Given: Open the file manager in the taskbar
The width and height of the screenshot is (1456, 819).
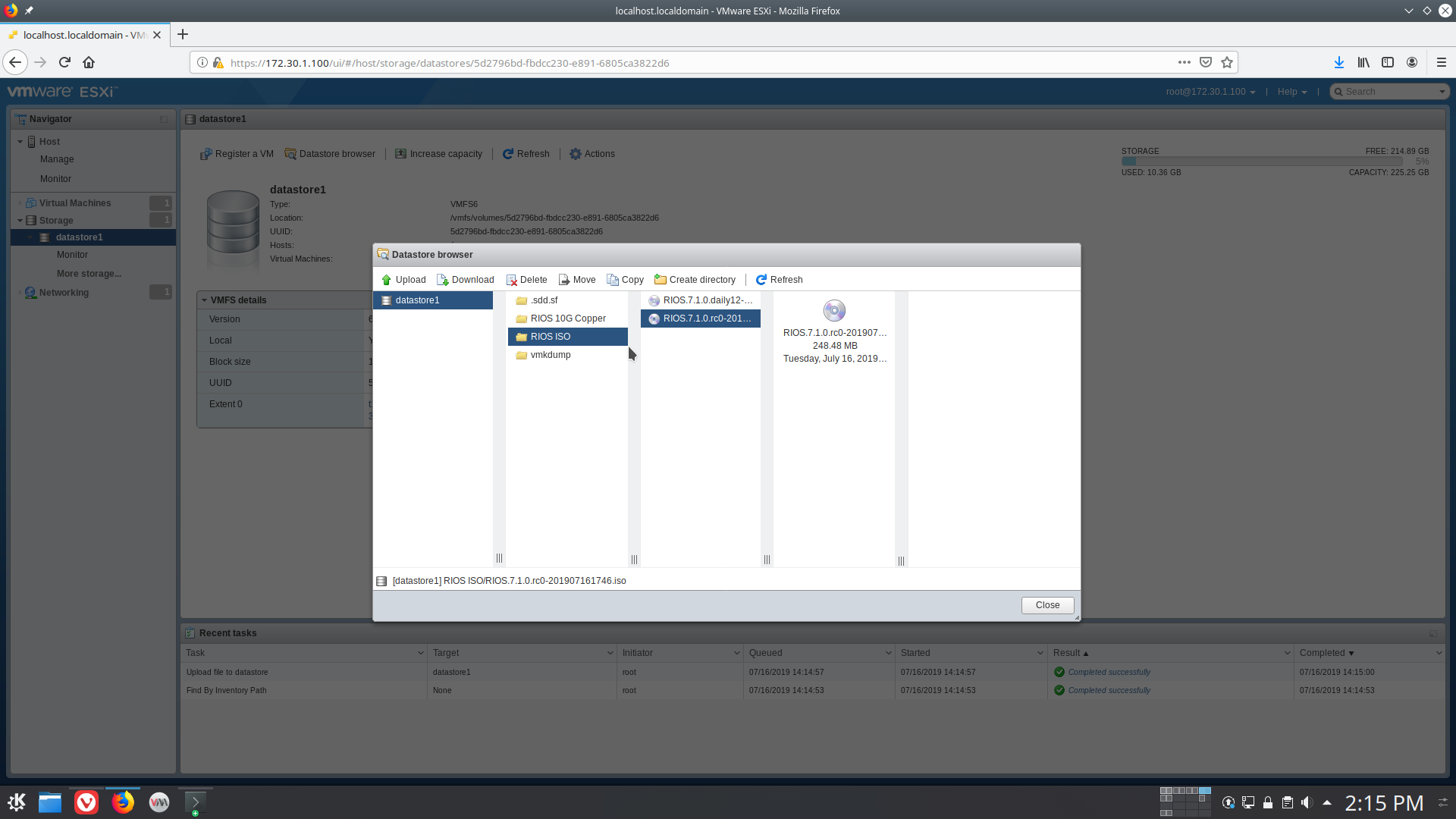Looking at the screenshot, I should click(x=50, y=802).
